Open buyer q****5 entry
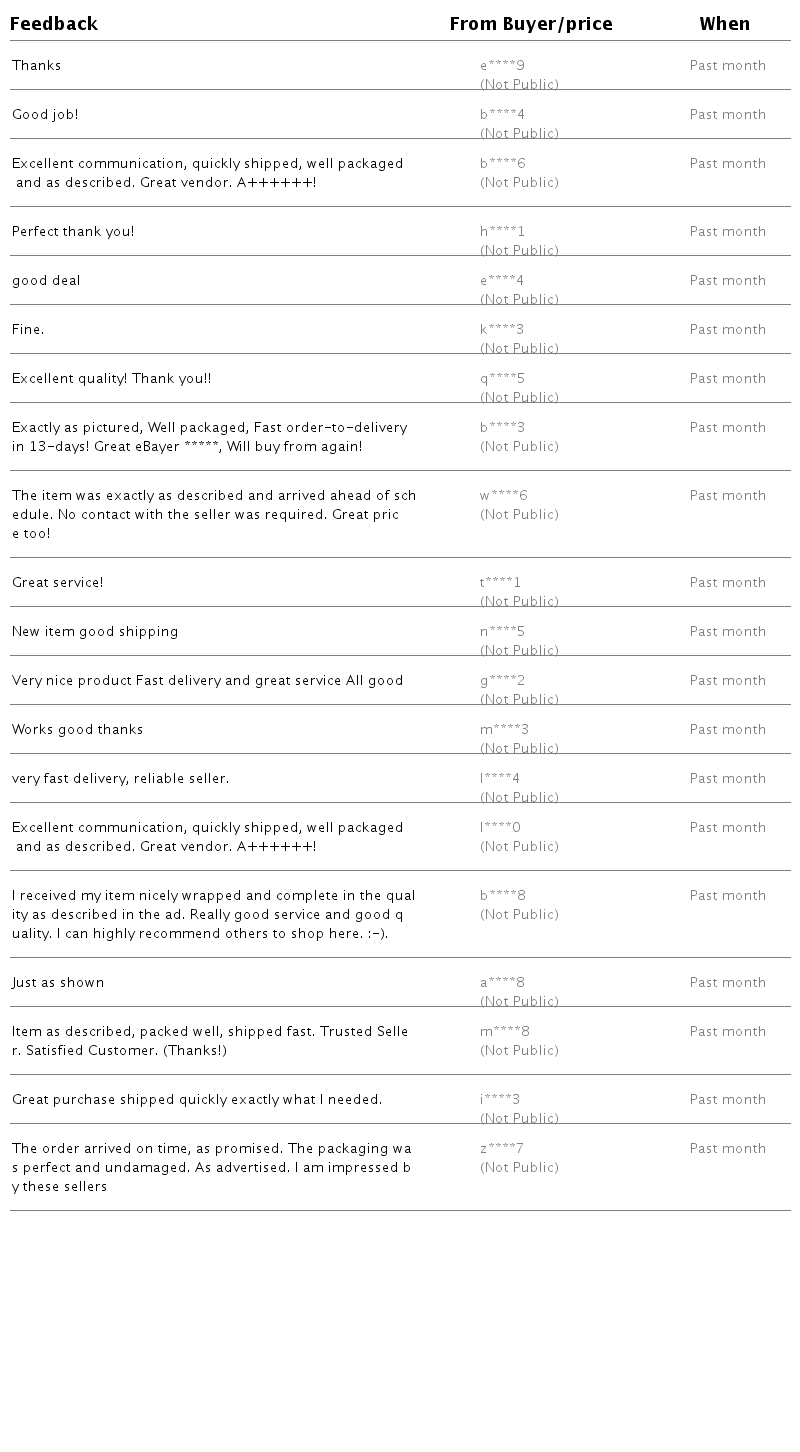This screenshot has width=800, height=1452. click(502, 379)
